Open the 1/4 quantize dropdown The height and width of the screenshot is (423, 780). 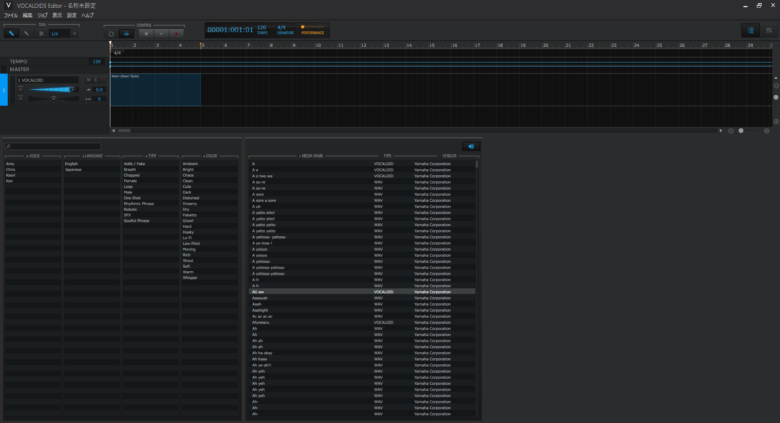pyautogui.click(x=62, y=33)
